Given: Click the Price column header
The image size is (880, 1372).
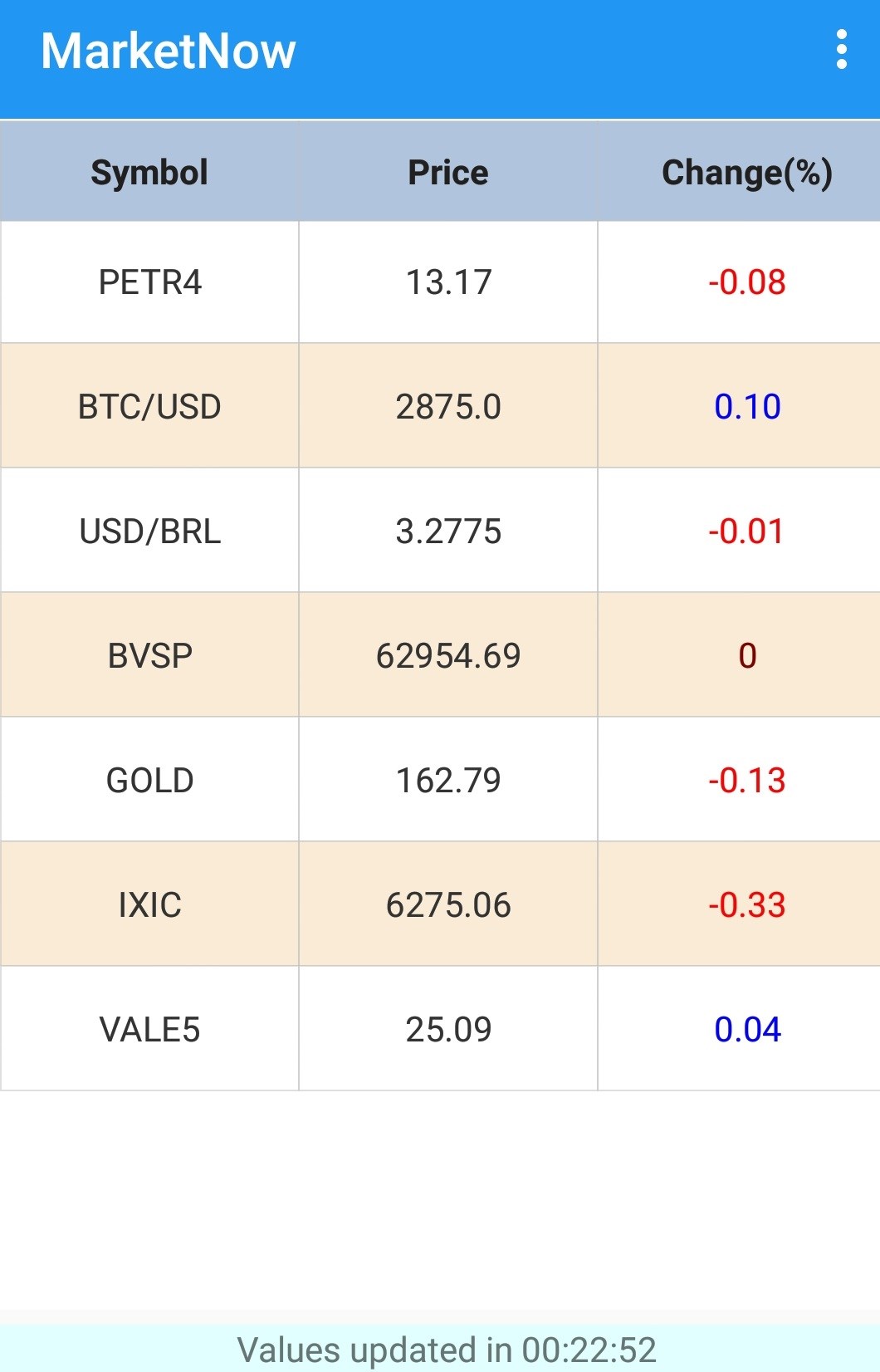Looking at the screenshot, I should 448,173.
